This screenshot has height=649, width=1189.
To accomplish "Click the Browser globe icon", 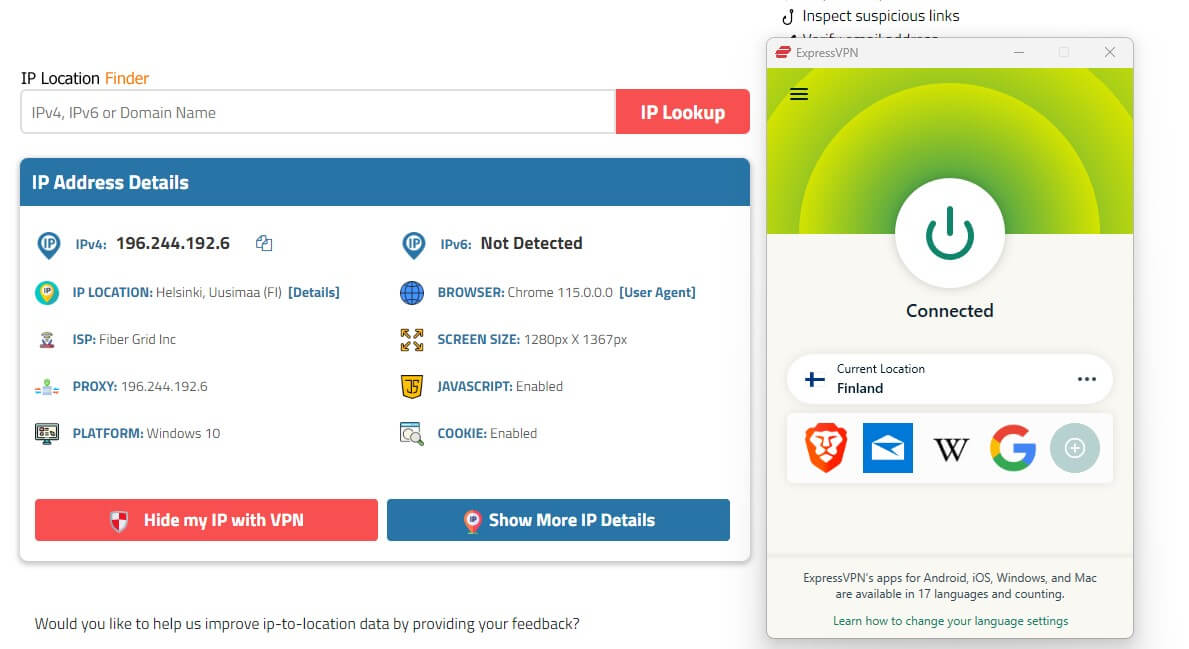I will tap(412, 293).
